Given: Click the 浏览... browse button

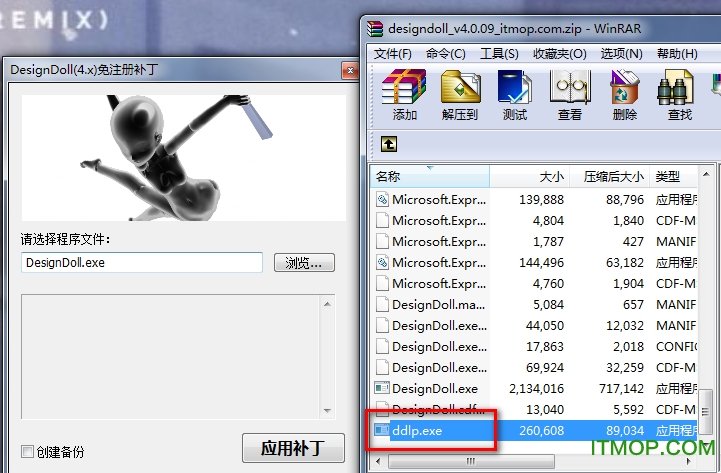Looking at the screenshot, I should pyautogui.click(x=304, y=262).
